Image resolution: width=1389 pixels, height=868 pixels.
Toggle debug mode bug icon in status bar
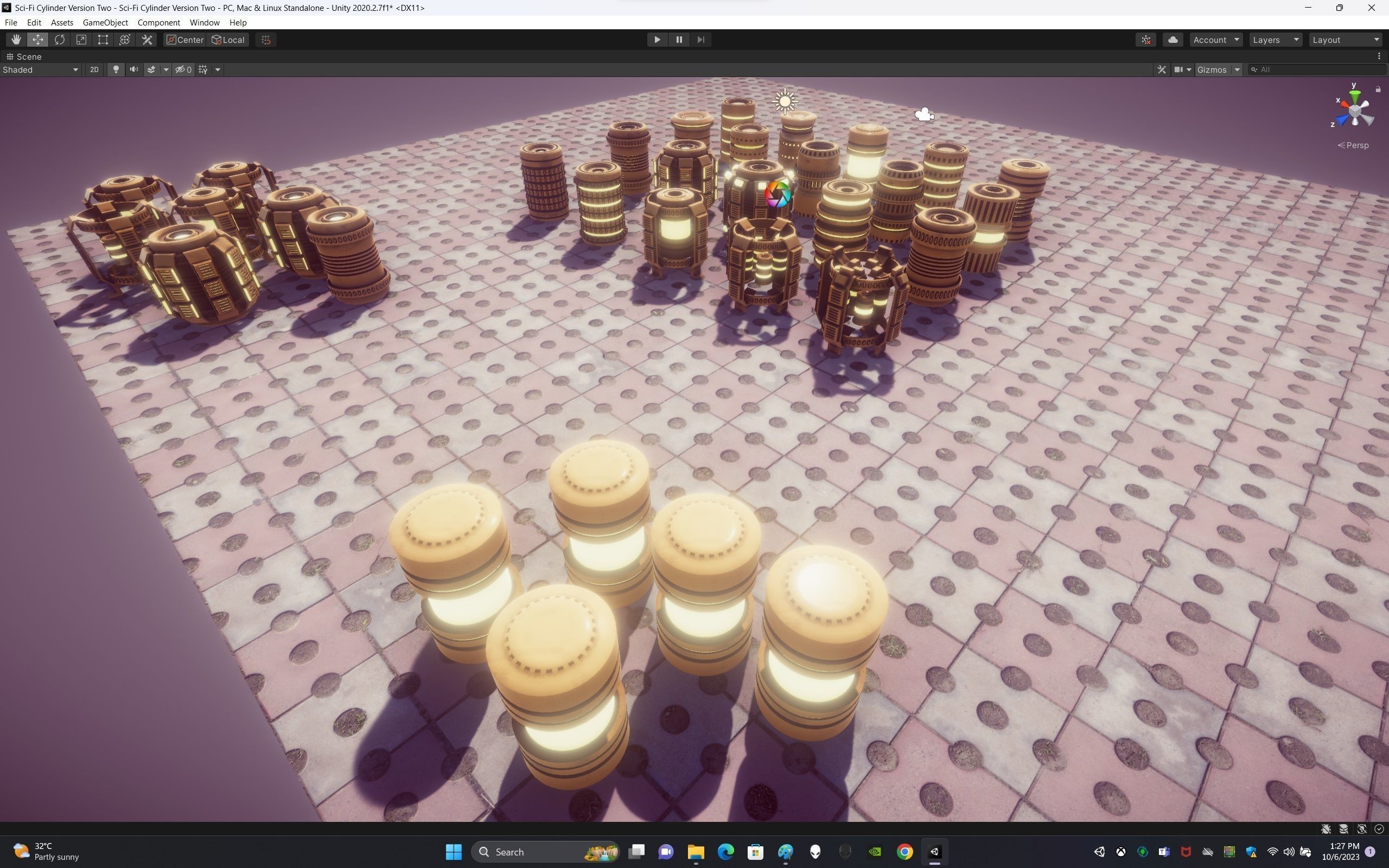(x=1326, y=829)
